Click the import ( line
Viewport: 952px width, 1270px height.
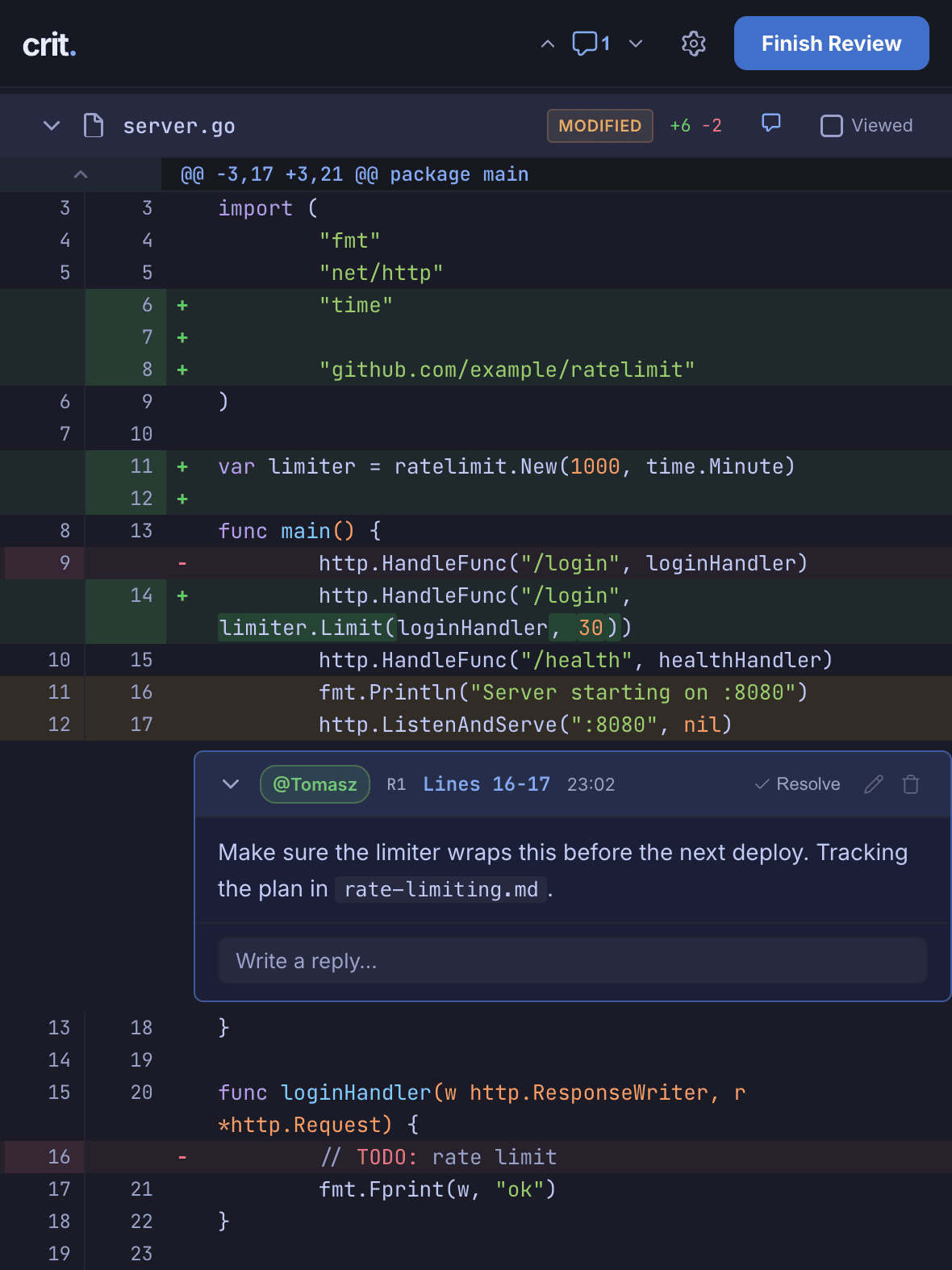click(x=476, y=208)
